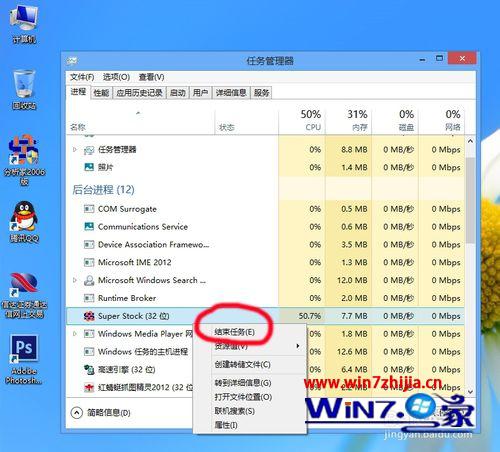The image size is (500, 452).
Task: Select the Runtime Broker row name
Action: [x=127, y=298]
